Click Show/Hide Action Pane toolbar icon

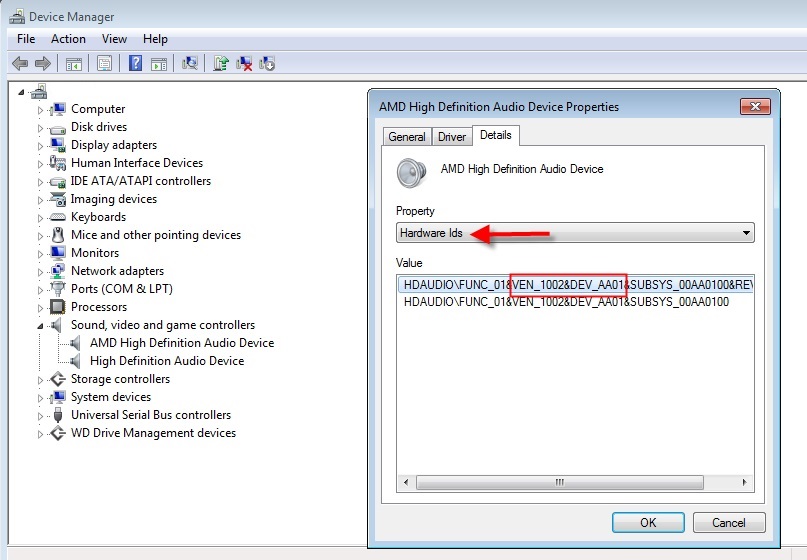pos(159,64)
